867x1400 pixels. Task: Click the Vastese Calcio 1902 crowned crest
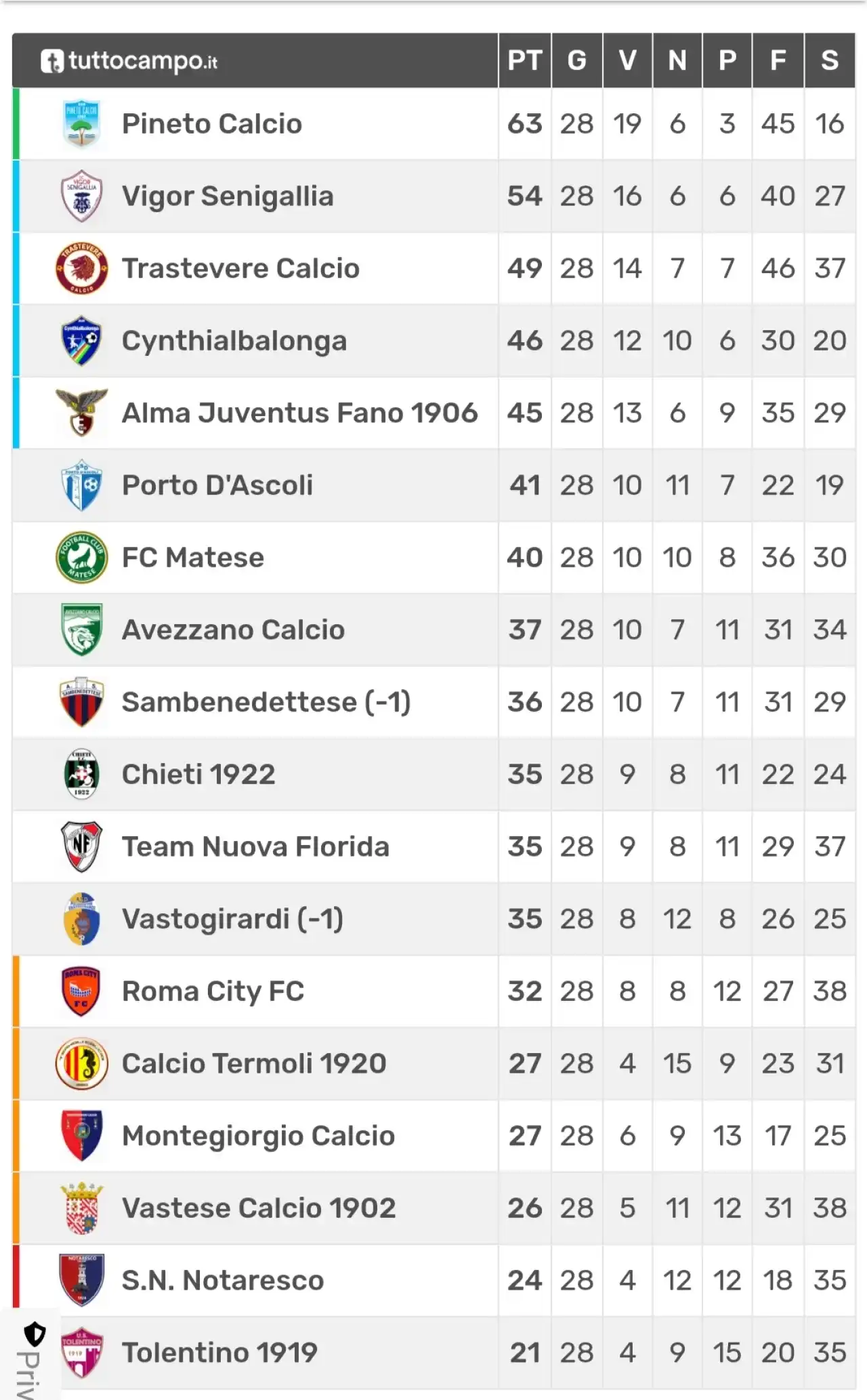point(81,1208)
